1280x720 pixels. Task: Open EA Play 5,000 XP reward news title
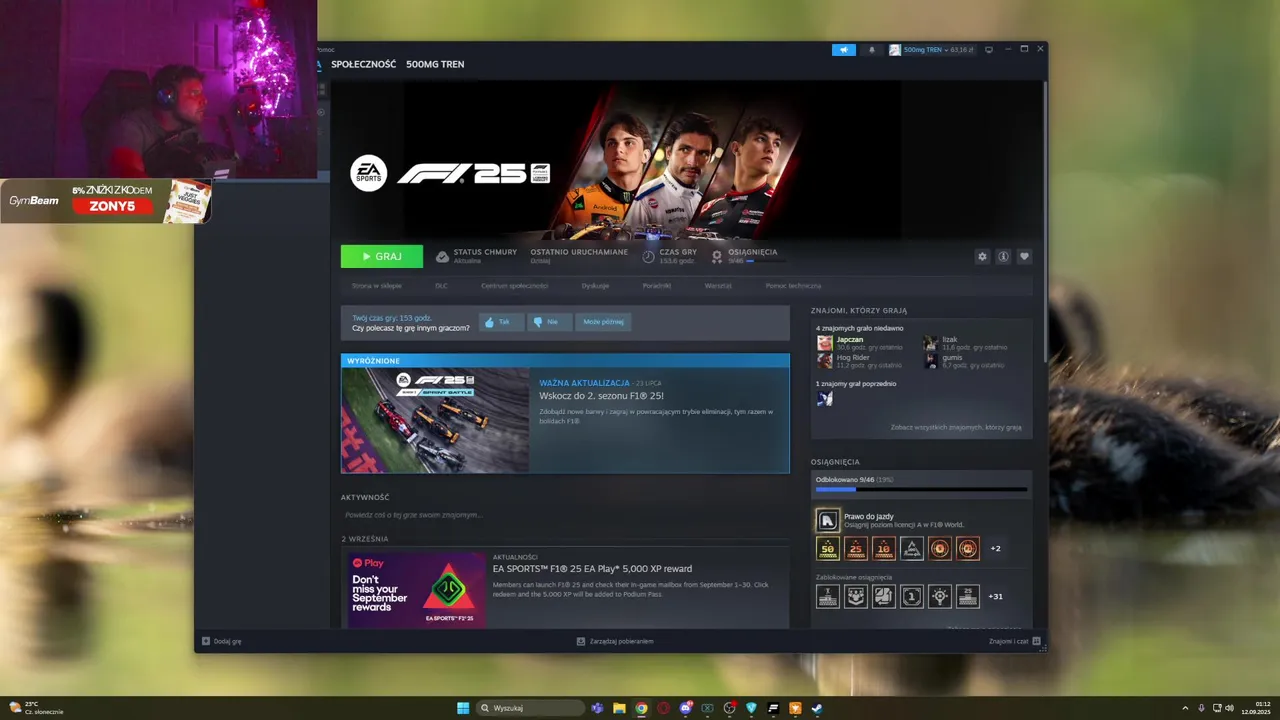tap(592, 569)
